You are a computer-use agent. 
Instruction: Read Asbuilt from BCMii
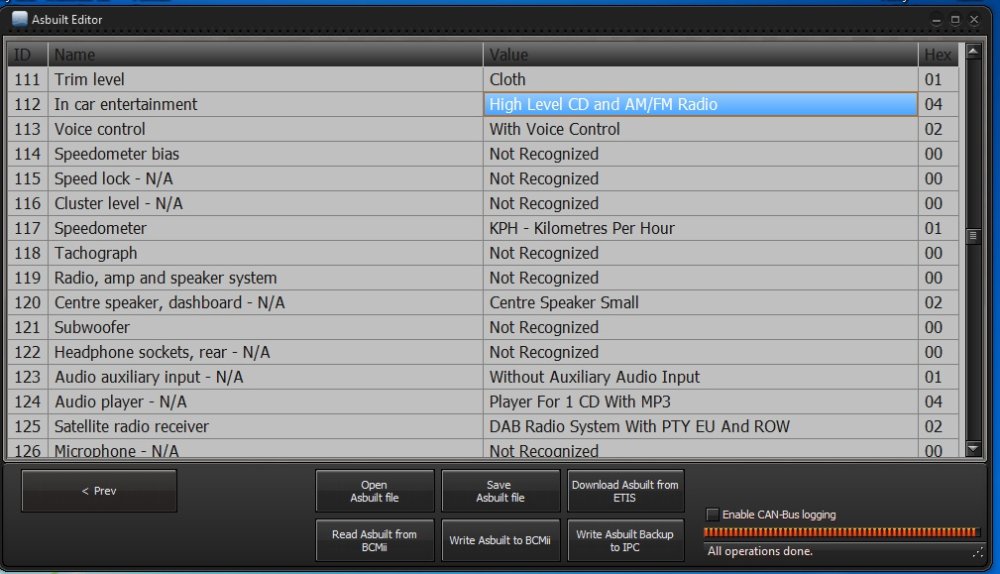(375, 540)
